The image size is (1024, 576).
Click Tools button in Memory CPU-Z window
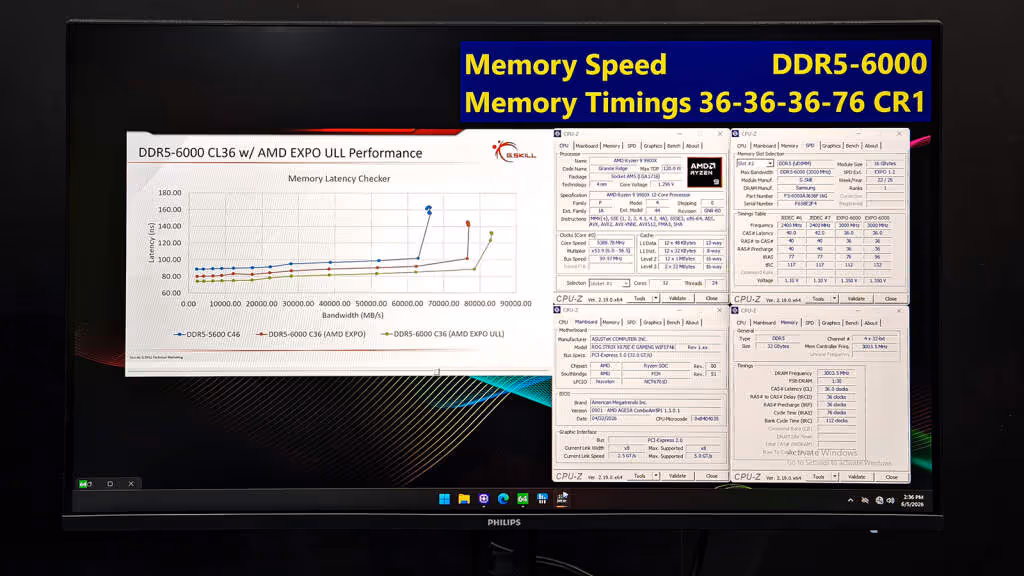(x=818, y=477)
